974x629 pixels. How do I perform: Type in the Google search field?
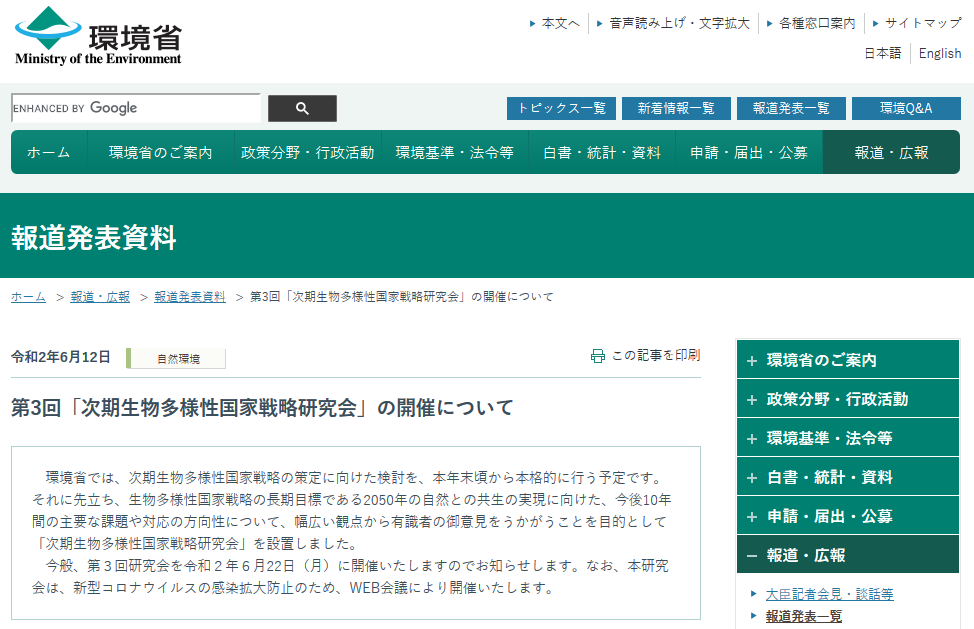[x=135, y=109]
